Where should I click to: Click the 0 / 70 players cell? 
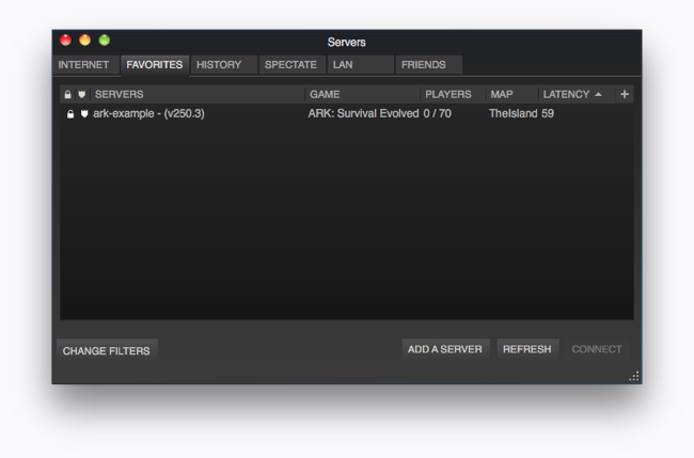[x=437, y=114]
